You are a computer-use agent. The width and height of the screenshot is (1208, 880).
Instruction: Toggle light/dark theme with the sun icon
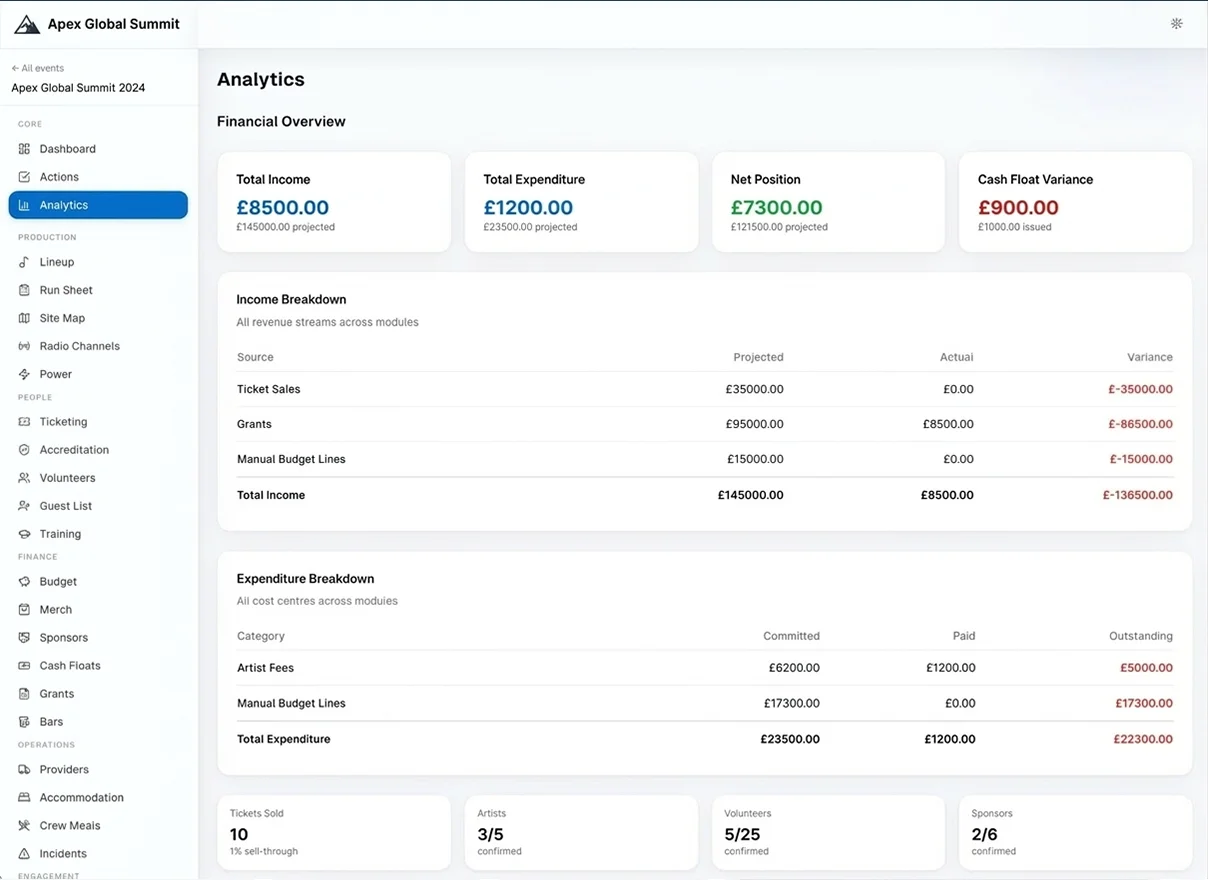coord(1176,23)
